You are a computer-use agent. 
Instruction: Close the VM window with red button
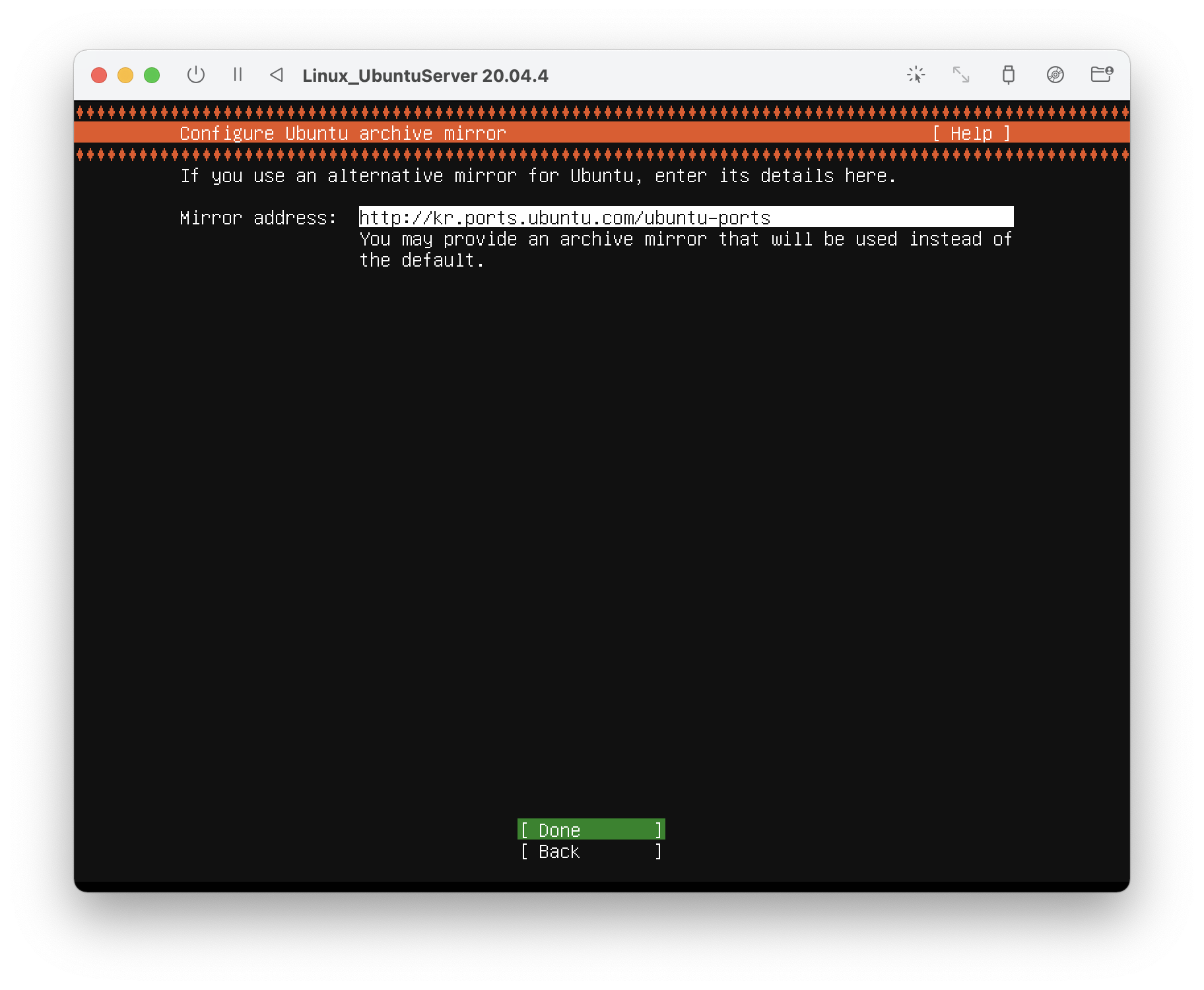click(x=99, y=75)
